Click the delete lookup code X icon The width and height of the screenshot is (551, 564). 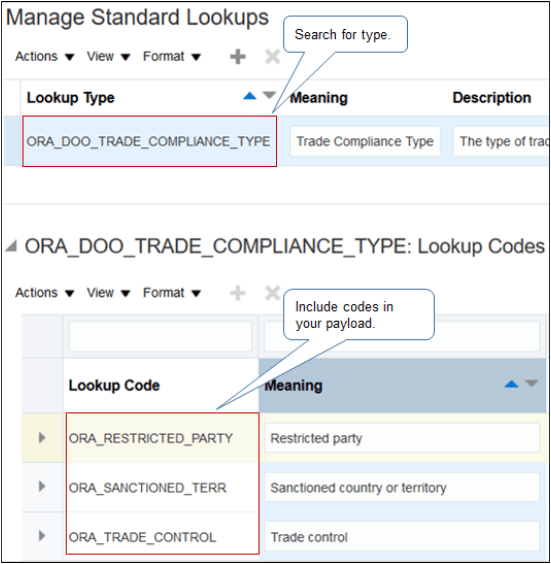click(x=272, y=293)
